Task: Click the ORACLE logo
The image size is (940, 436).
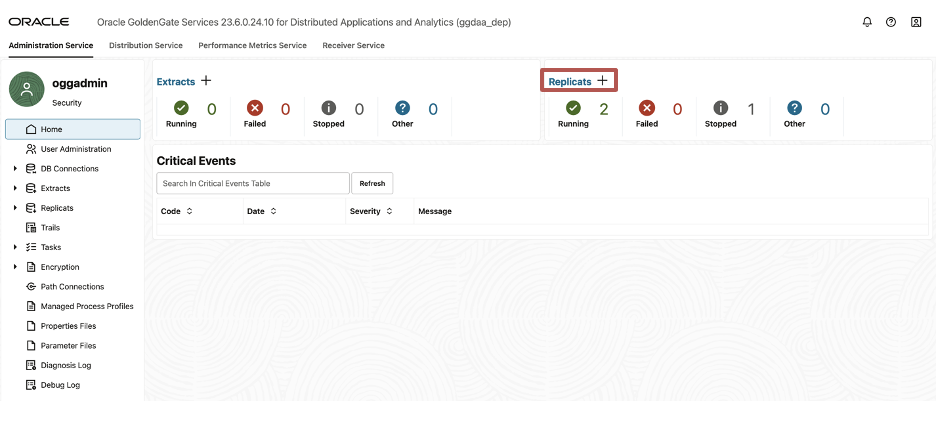Action: 39,22
